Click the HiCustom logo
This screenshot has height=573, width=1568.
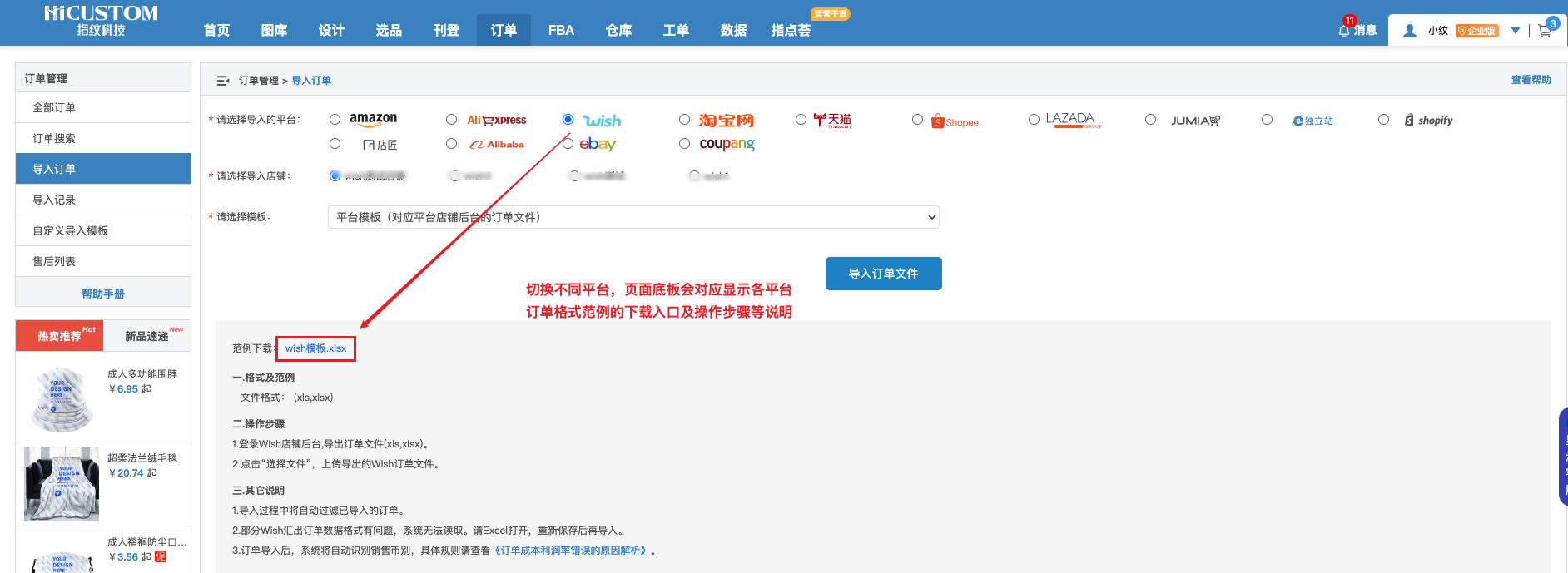pyautogui.click(x=101, y=21)
